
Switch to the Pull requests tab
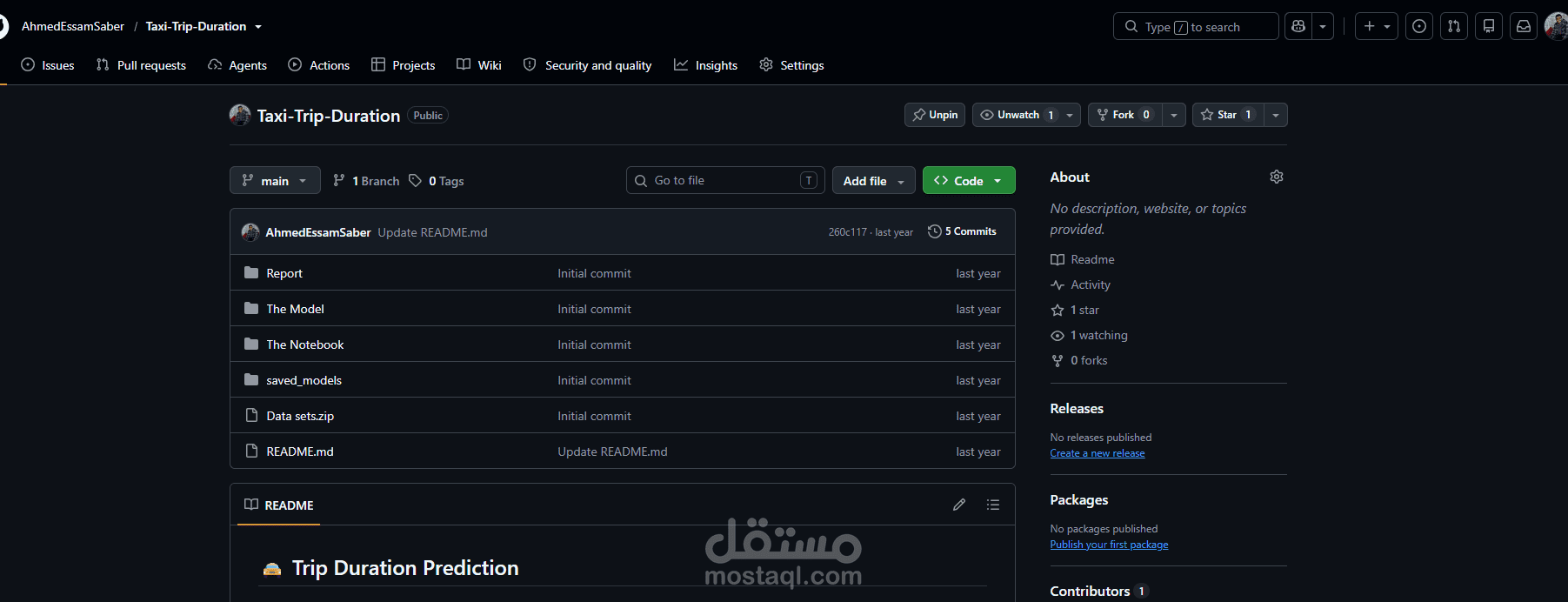141,65
